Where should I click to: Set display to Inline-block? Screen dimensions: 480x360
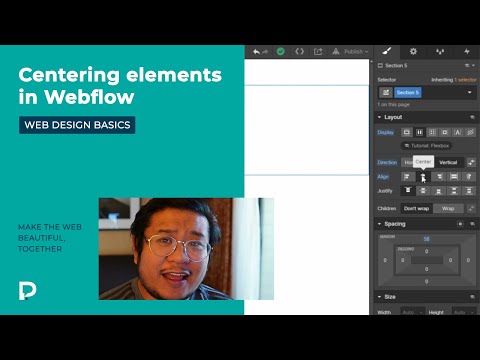445,132
